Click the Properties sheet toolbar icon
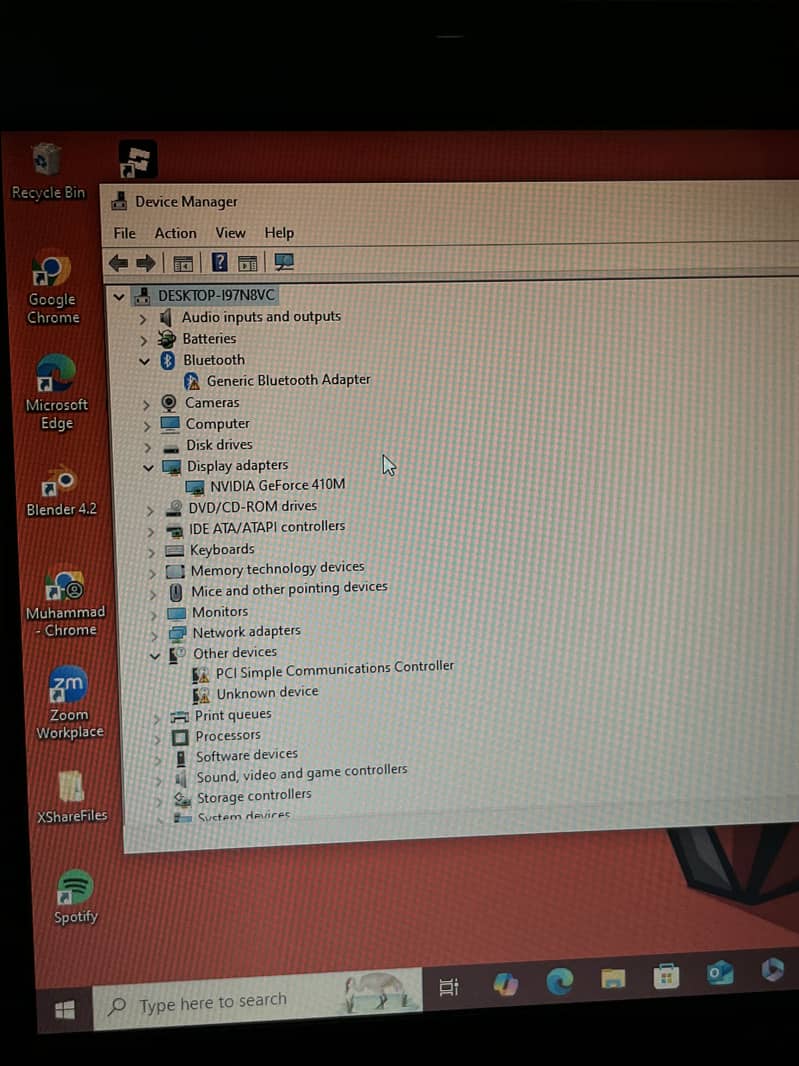 click(248, 262)
